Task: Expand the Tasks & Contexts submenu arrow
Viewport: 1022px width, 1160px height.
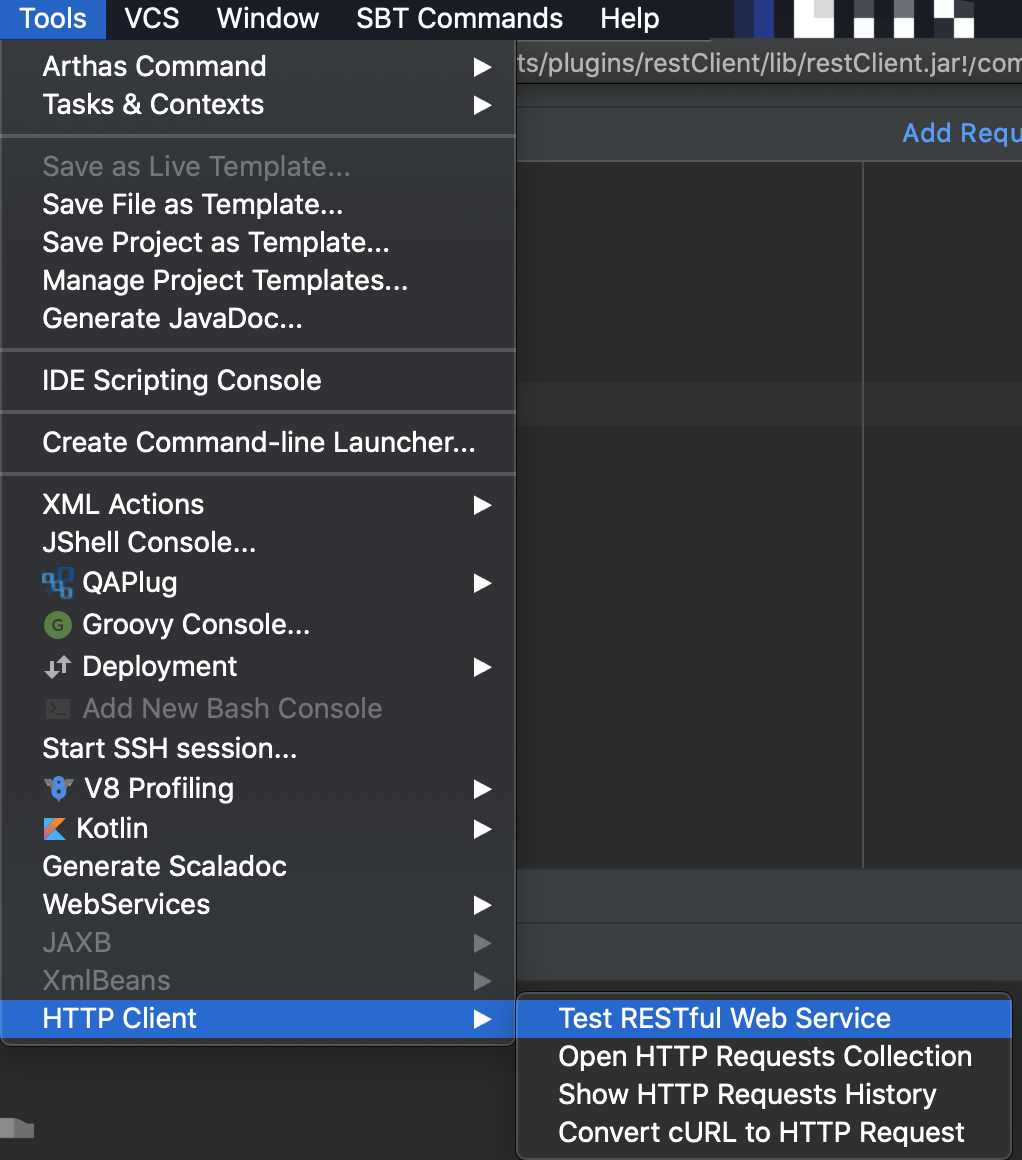Action: point(483,105)
